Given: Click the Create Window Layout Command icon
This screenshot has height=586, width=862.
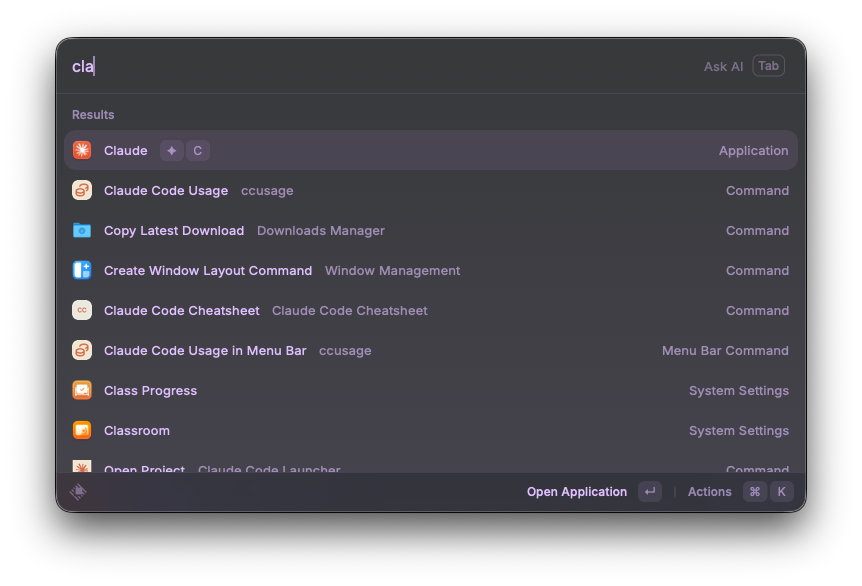Looking at the screenshot, I should tap(82, 270).
